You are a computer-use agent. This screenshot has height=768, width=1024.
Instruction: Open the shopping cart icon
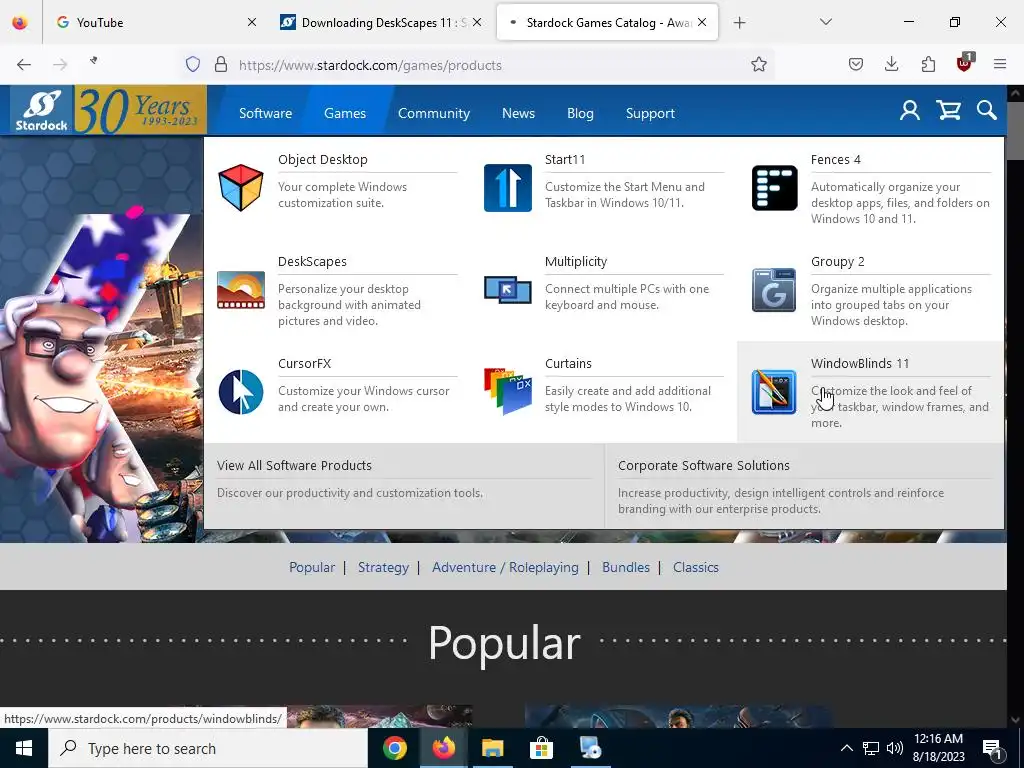point(948,110)
